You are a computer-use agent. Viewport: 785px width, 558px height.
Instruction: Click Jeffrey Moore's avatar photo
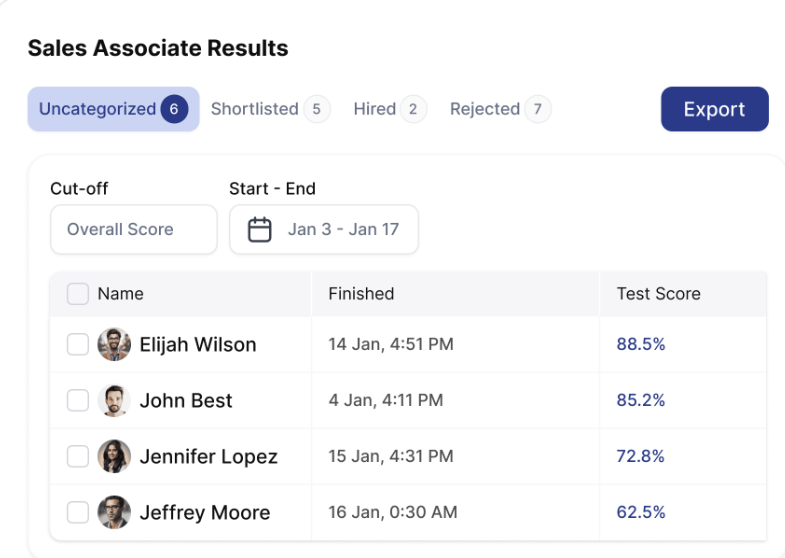pos(114,513)
